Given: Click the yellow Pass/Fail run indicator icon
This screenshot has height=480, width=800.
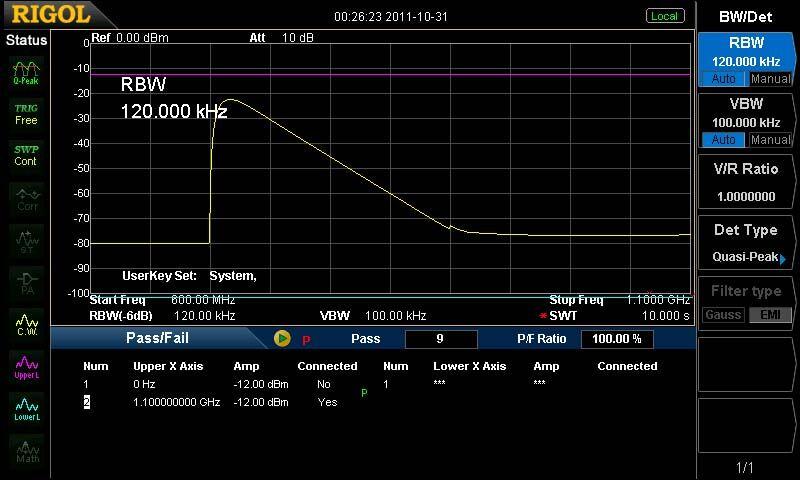Looking at the screenshot, I should [282, 339].
